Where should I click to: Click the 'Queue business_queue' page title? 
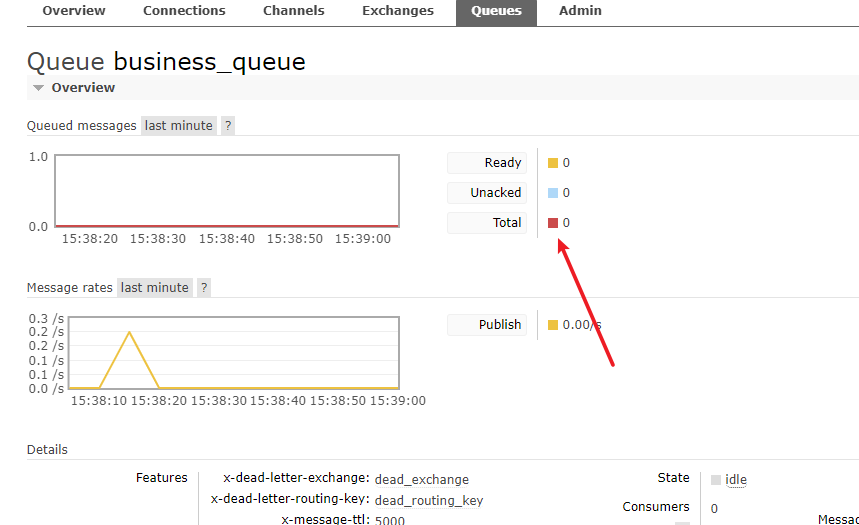[166, 62]
